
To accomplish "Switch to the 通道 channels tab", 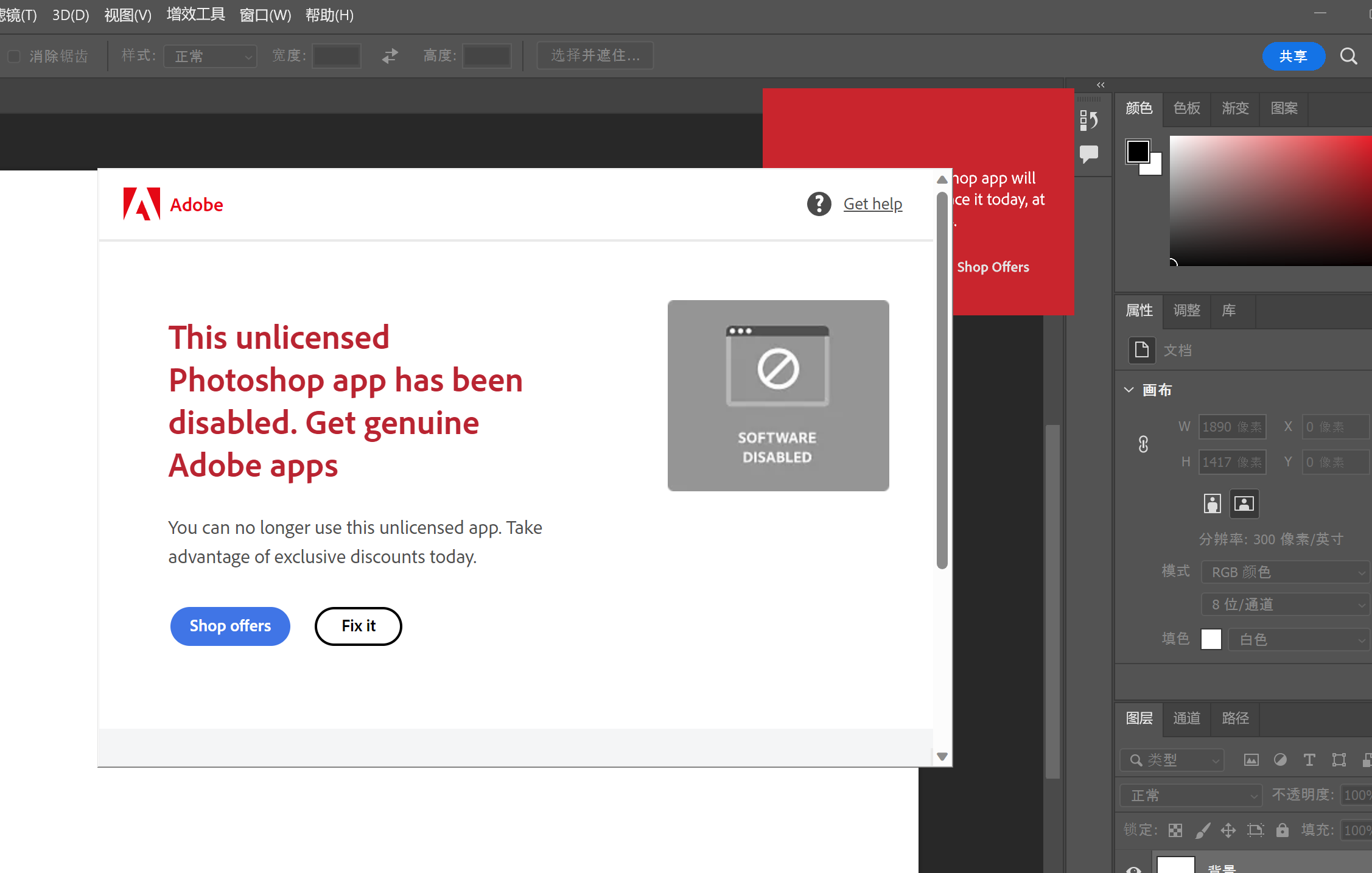I will click(x=1187, y=718).
